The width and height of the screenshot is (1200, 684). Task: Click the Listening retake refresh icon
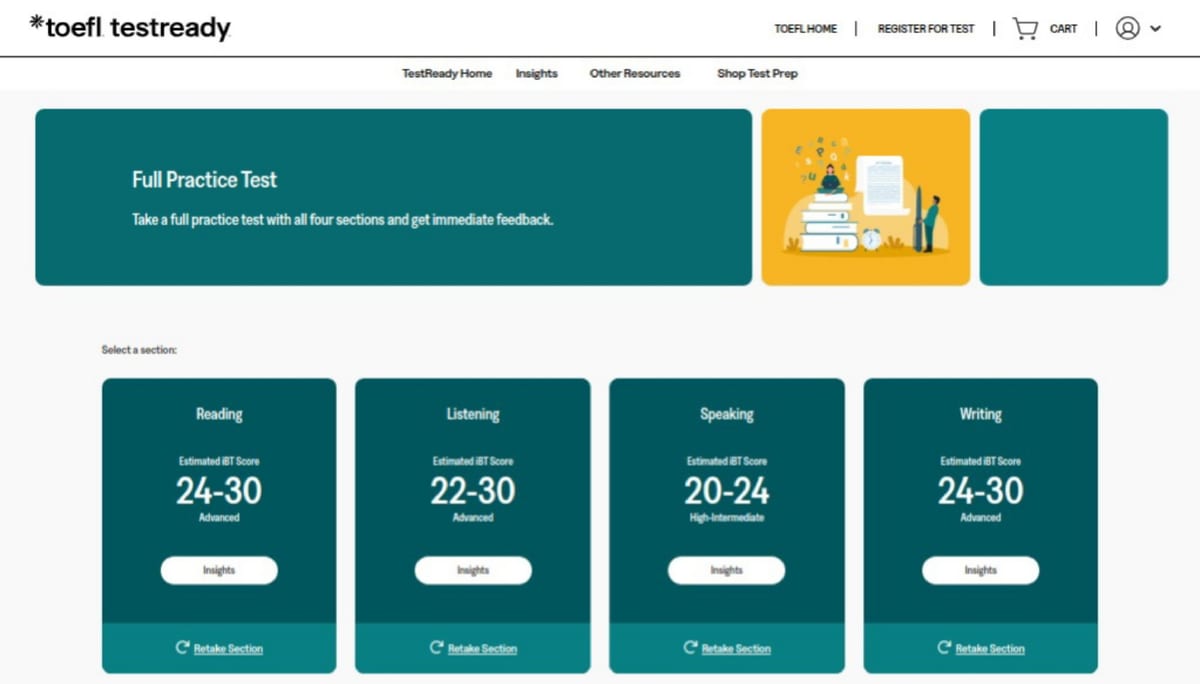point(436,648)
